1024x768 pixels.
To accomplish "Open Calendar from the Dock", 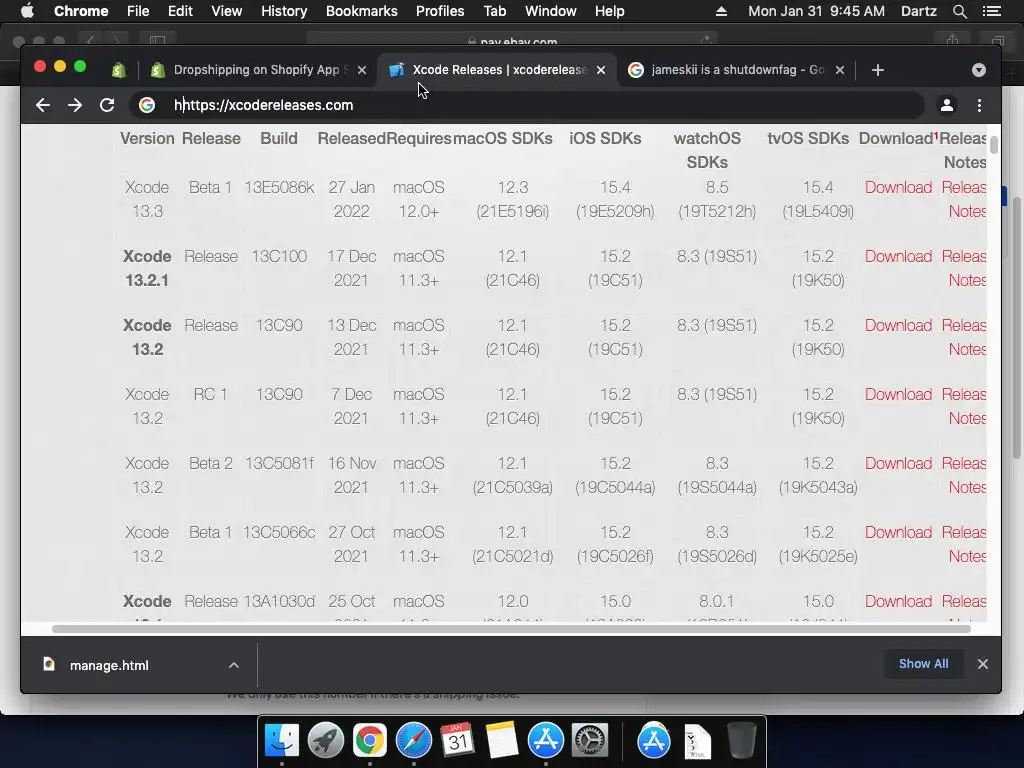I will click(457, 741).
